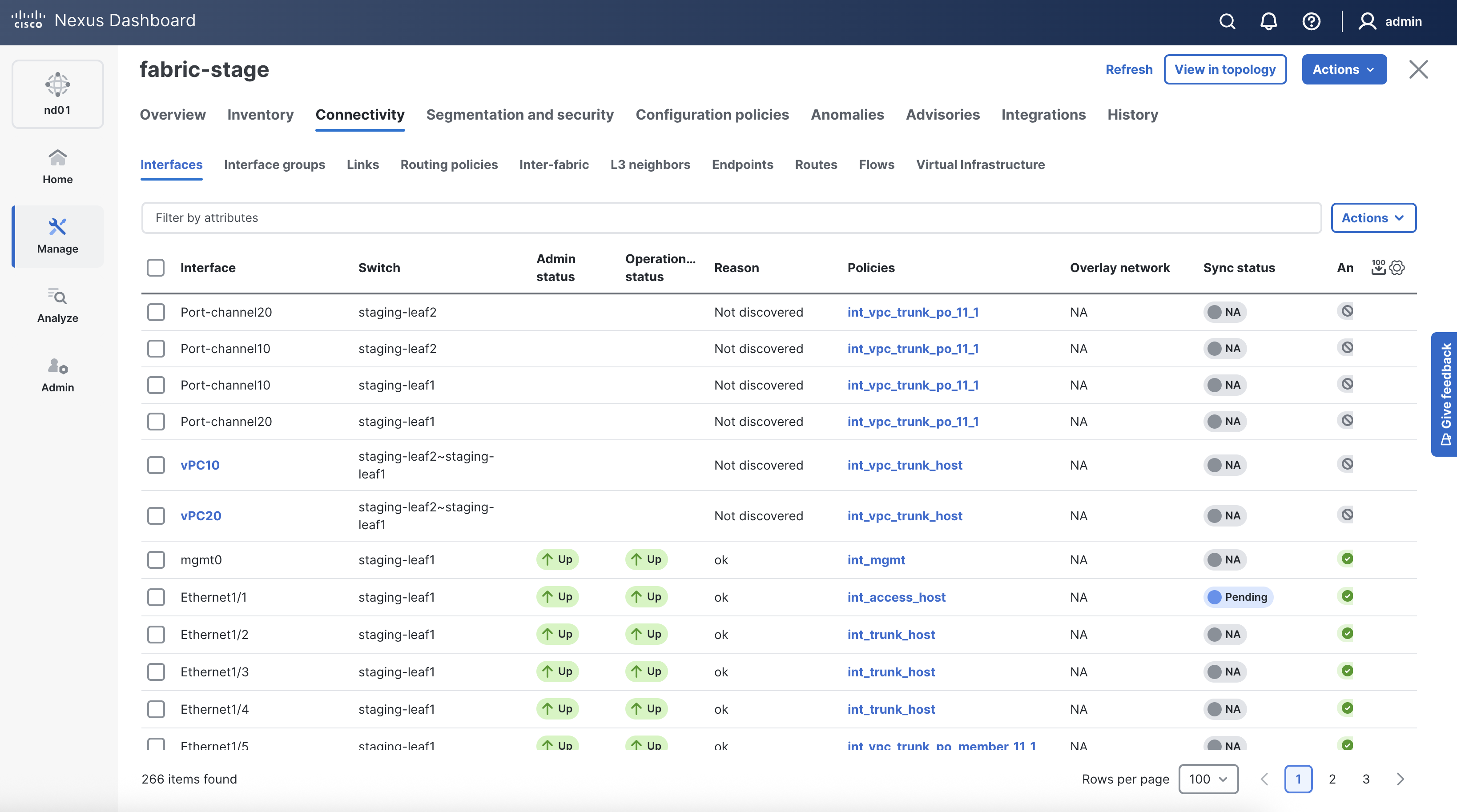Click the help question mark icon

(x=1311, y=21)
